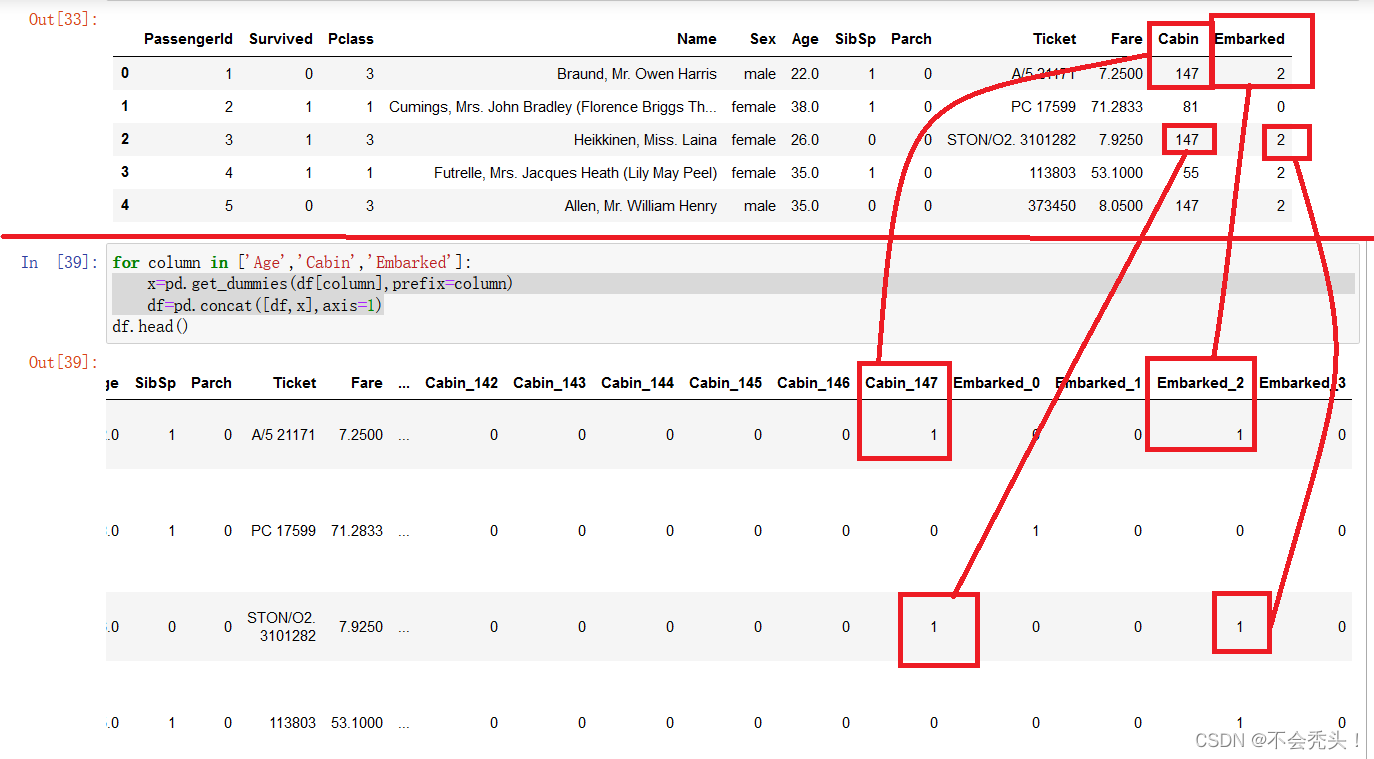Place cursor on the 'for column in' code line
The image size is (1374, 759).
(x=292, y=262)
